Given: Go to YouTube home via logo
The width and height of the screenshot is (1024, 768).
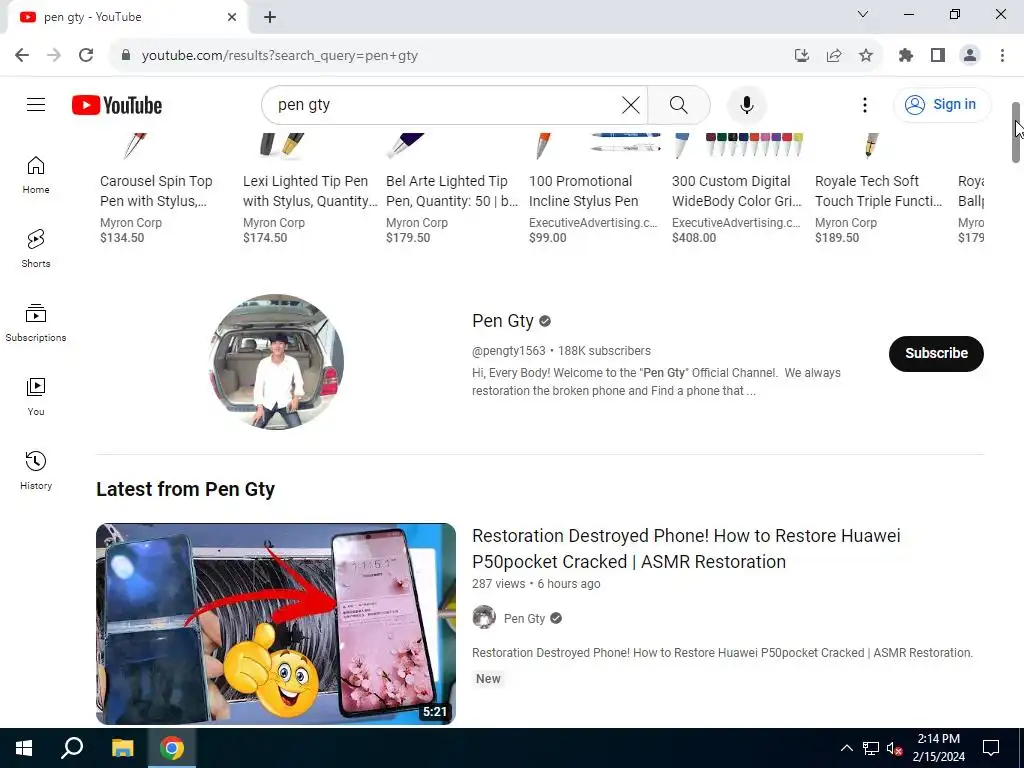Looking at the screenshot, I should (x=117, y=105).
